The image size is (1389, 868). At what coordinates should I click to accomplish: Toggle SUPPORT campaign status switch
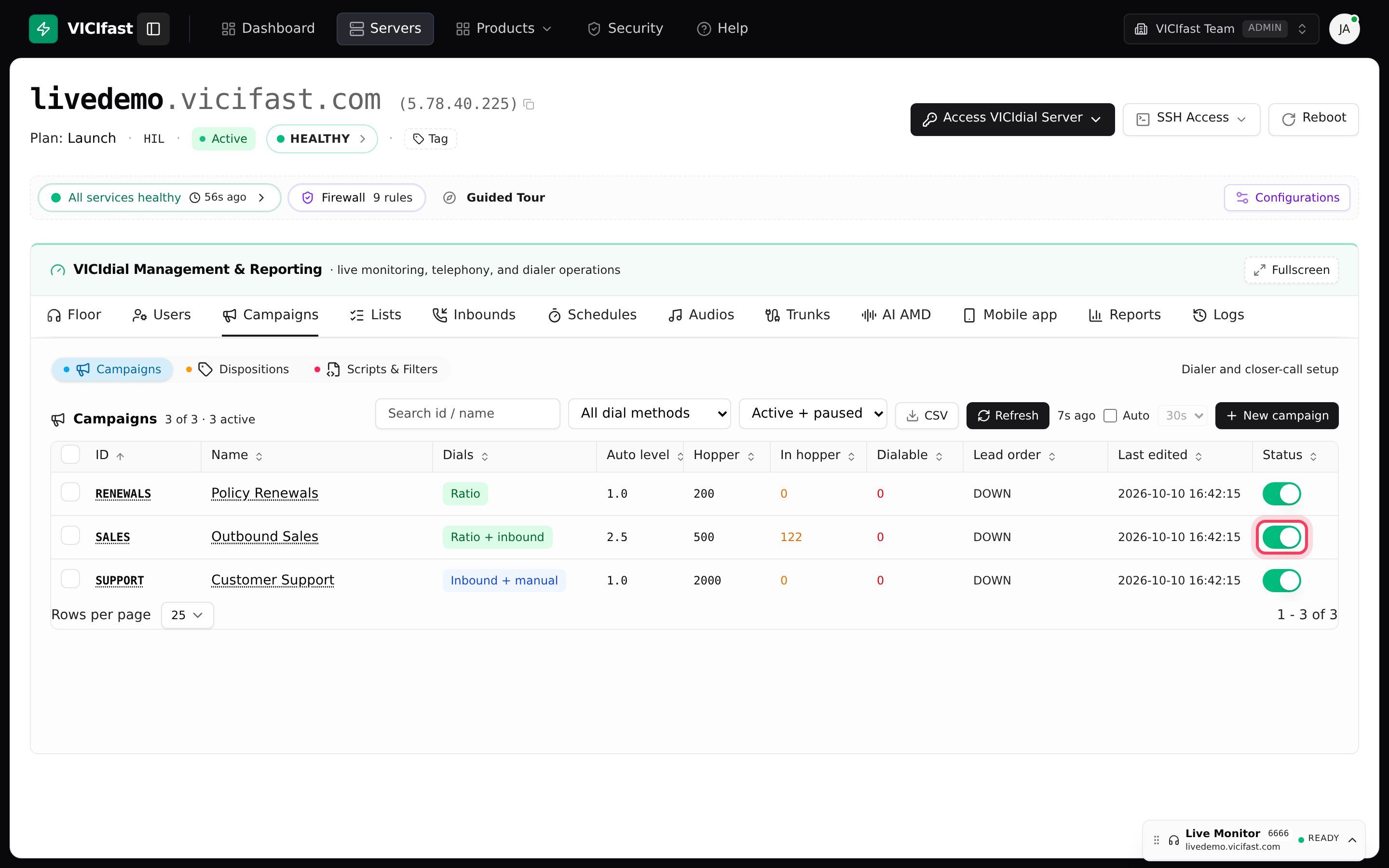coord(1281,581)
